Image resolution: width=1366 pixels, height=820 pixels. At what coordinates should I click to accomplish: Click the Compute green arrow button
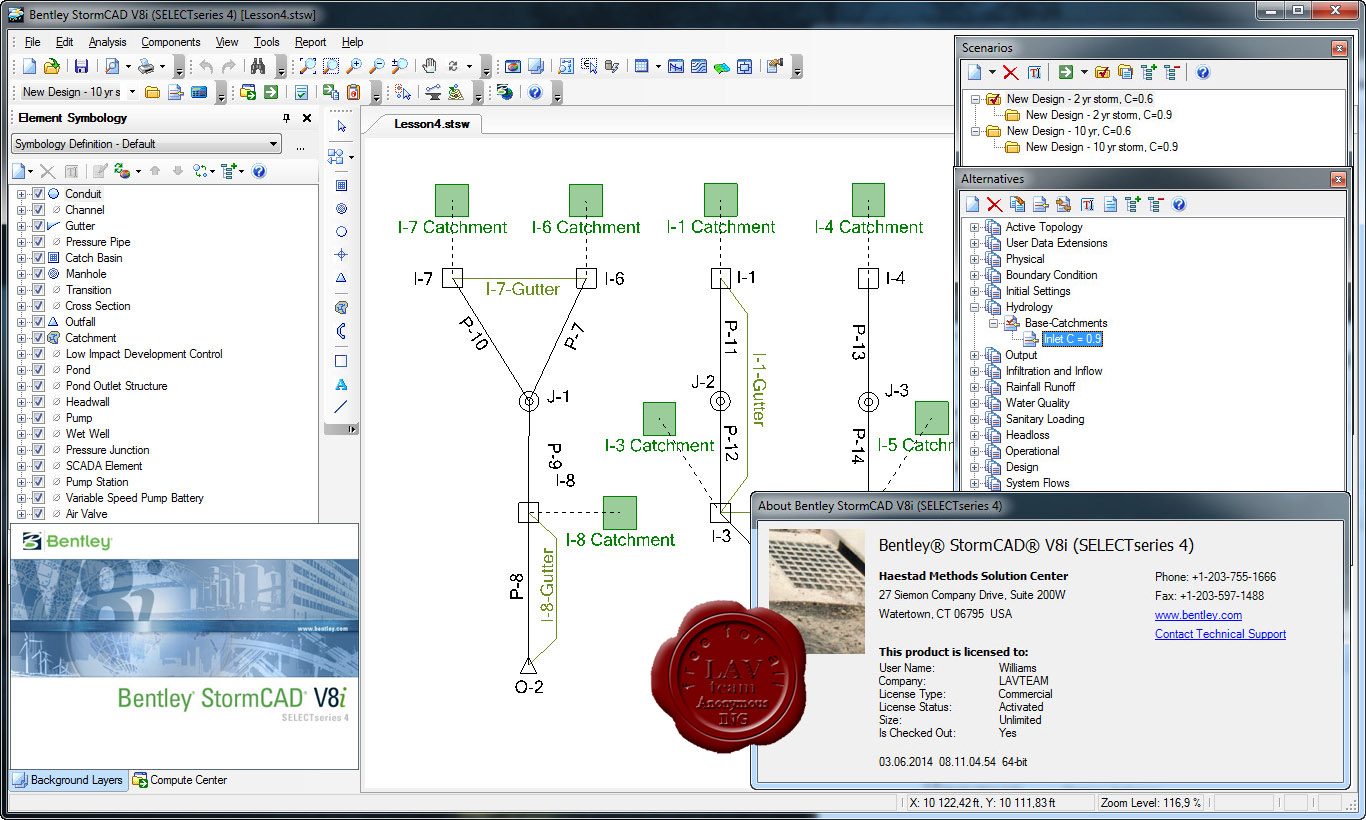271,92
